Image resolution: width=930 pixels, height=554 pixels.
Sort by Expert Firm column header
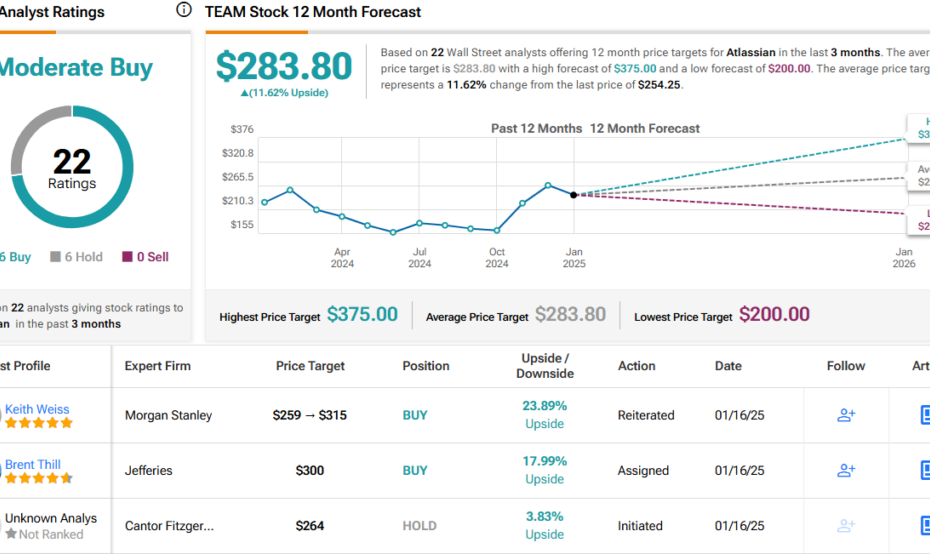click(158, 366)
